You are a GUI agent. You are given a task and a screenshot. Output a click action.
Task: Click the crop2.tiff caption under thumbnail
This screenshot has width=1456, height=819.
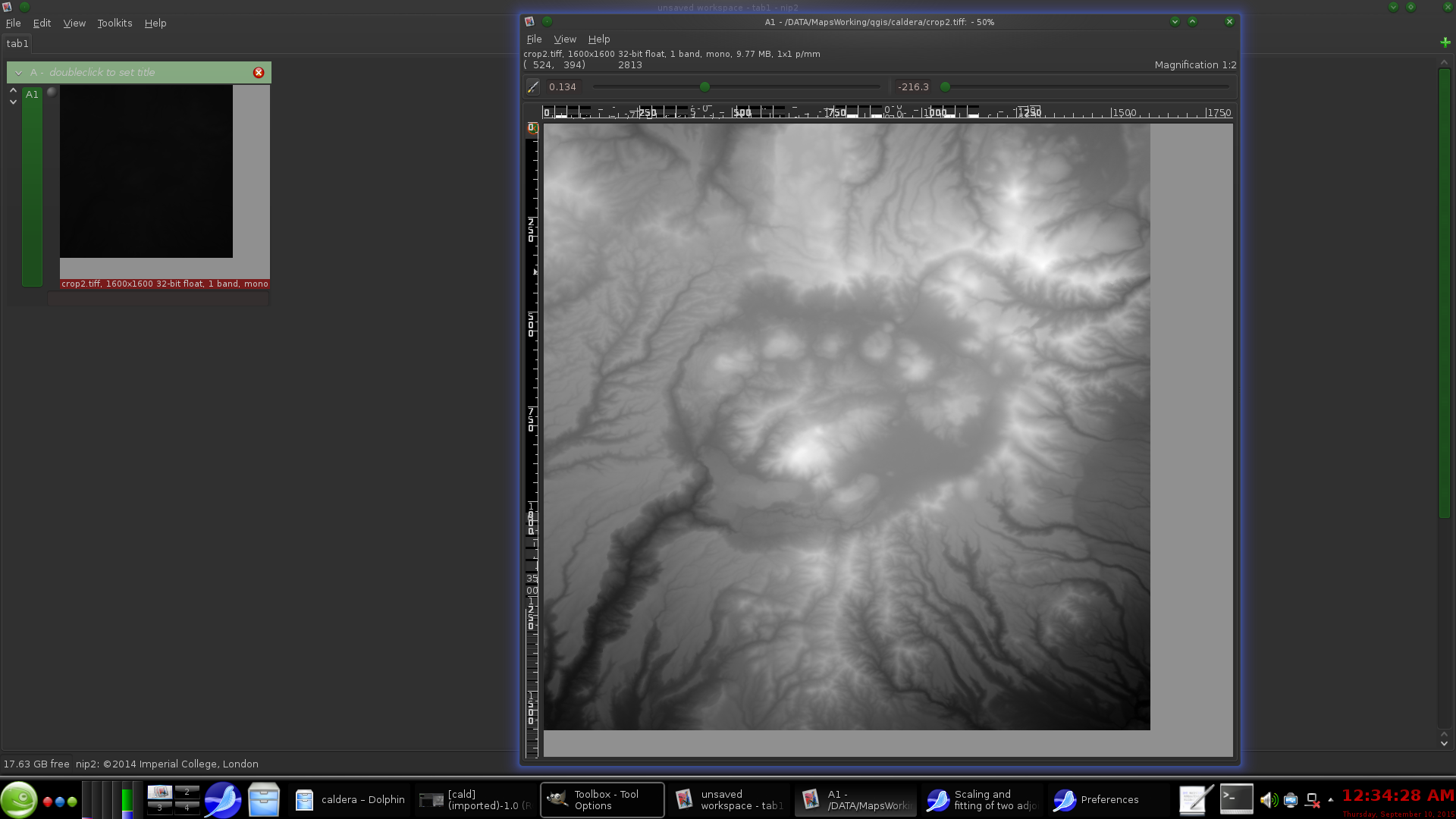point(165,284)
